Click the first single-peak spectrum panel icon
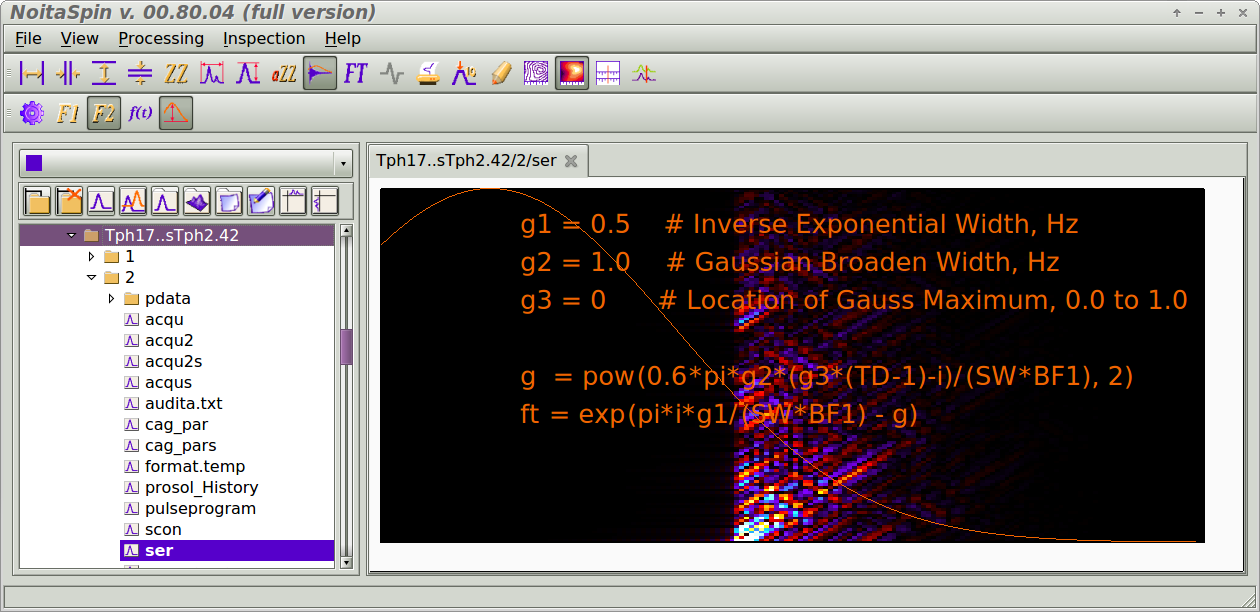Viewport: 1260px width, 612px height. pyautogui.click(x=101, y=201)
